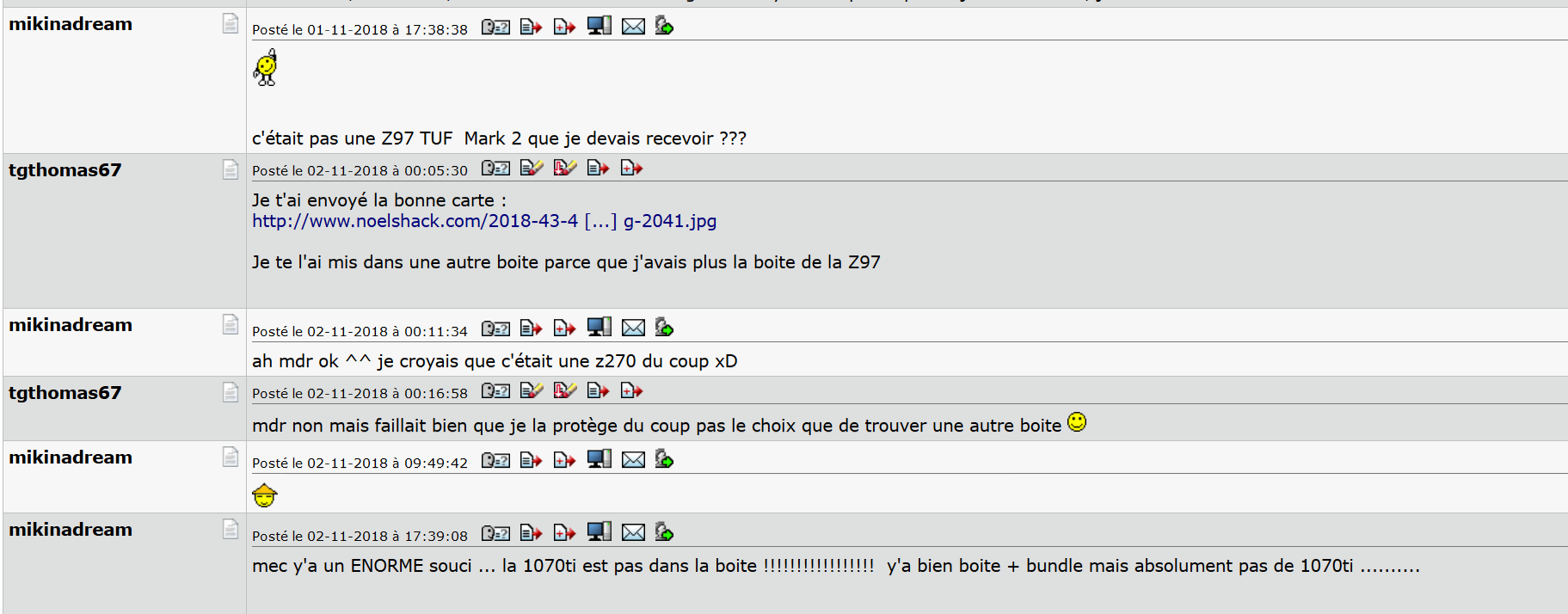Viewport: 1568px width, 614px height.
Task: Multi-quote tgthomas67's 00:16:58 post
Action: (x=631, y=390)
